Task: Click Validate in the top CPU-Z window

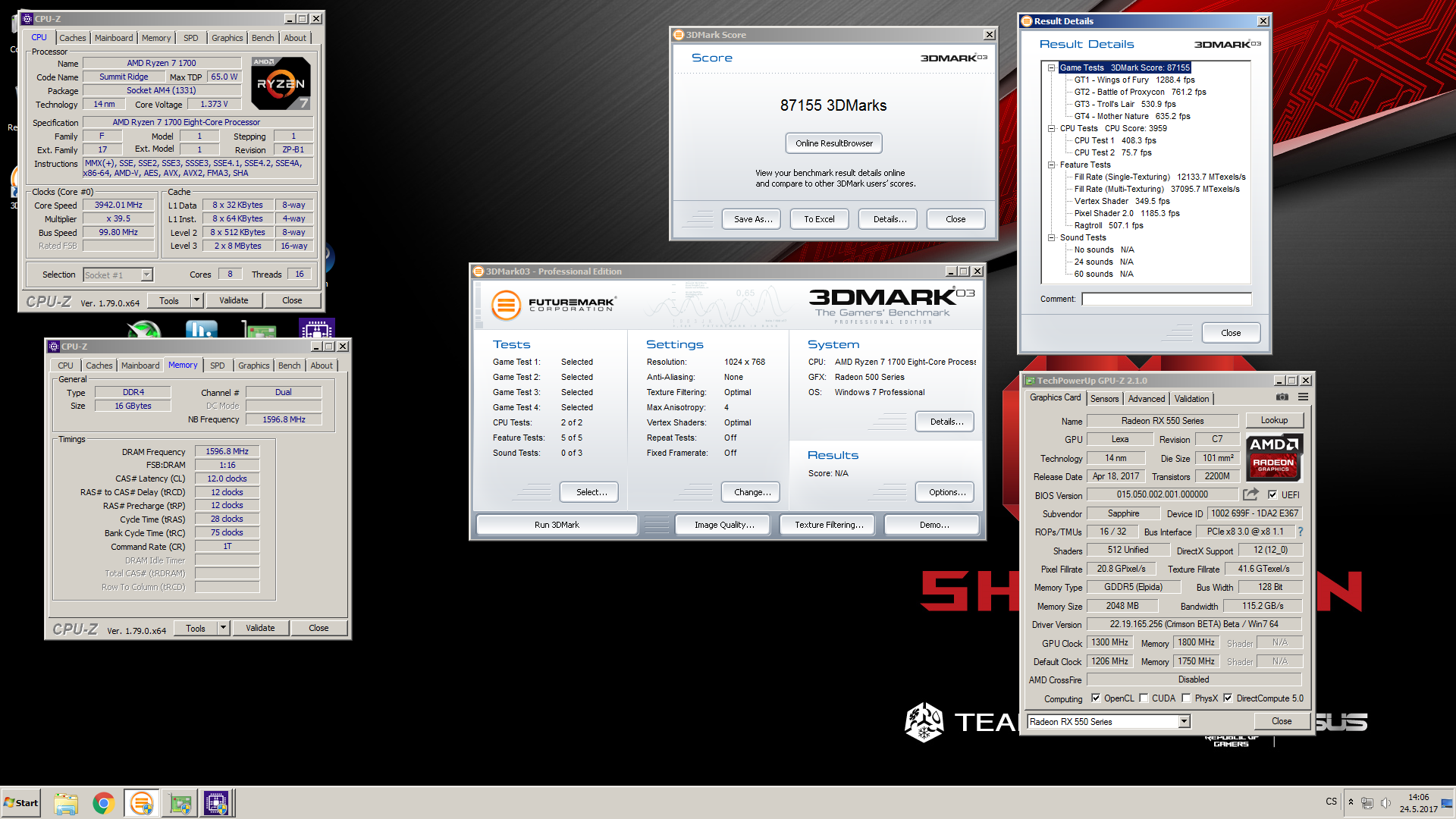Action: (x=234, y=300)
